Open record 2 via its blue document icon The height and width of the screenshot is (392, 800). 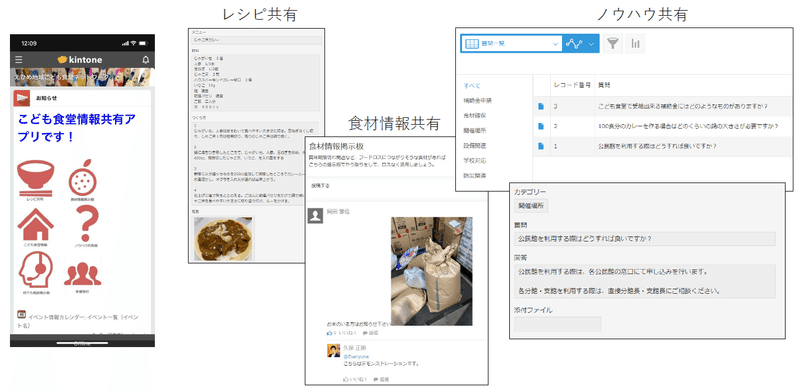541,126
